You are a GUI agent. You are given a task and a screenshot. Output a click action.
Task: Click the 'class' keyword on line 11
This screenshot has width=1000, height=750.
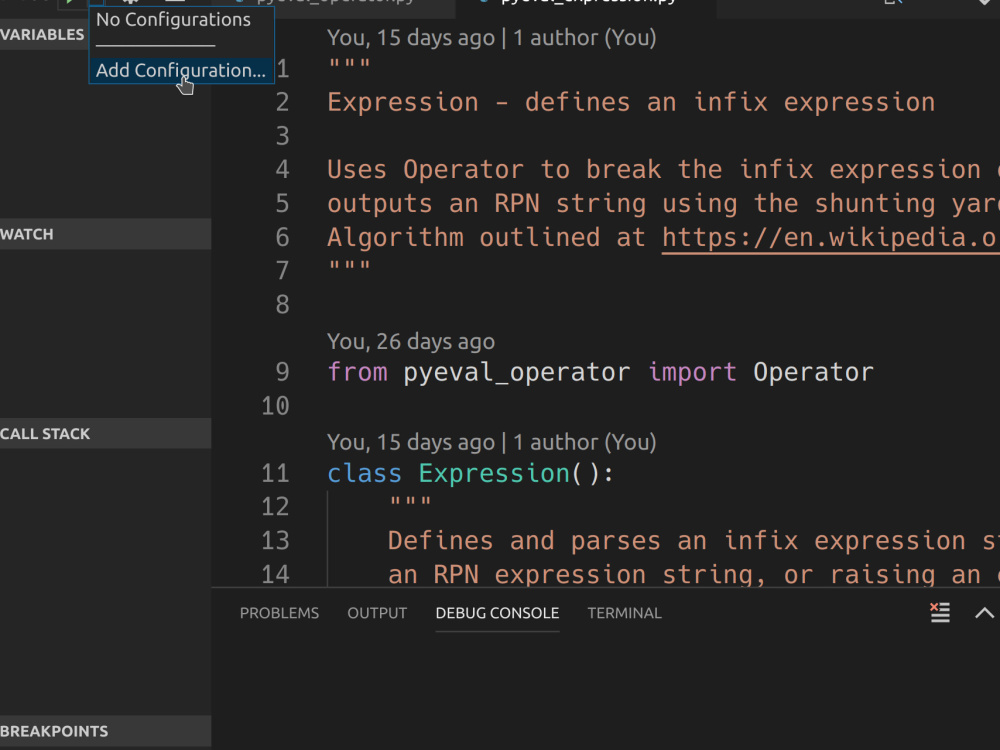click(364, 474)
